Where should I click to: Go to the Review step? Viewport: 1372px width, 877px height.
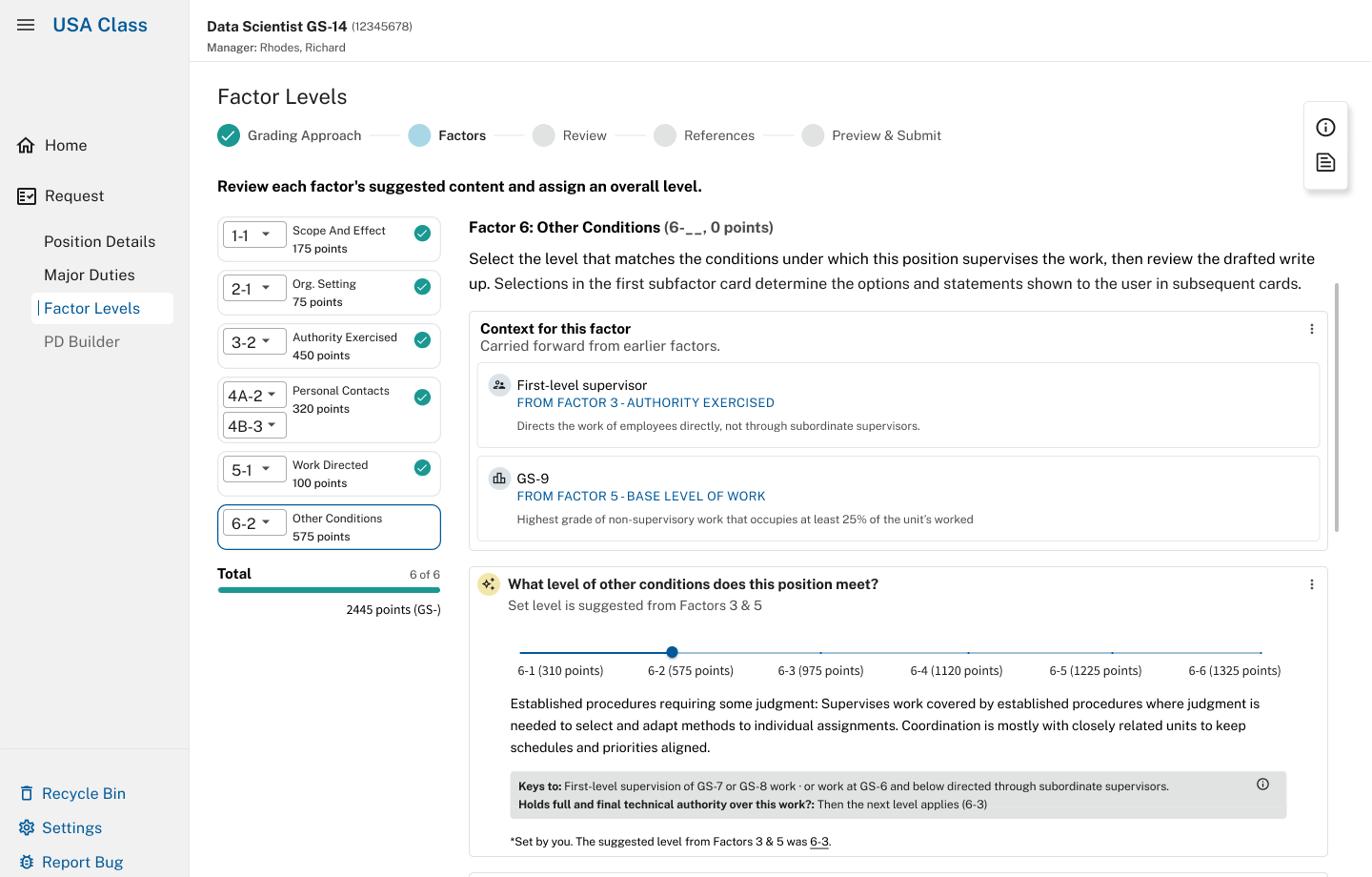(x=570, y=135)
